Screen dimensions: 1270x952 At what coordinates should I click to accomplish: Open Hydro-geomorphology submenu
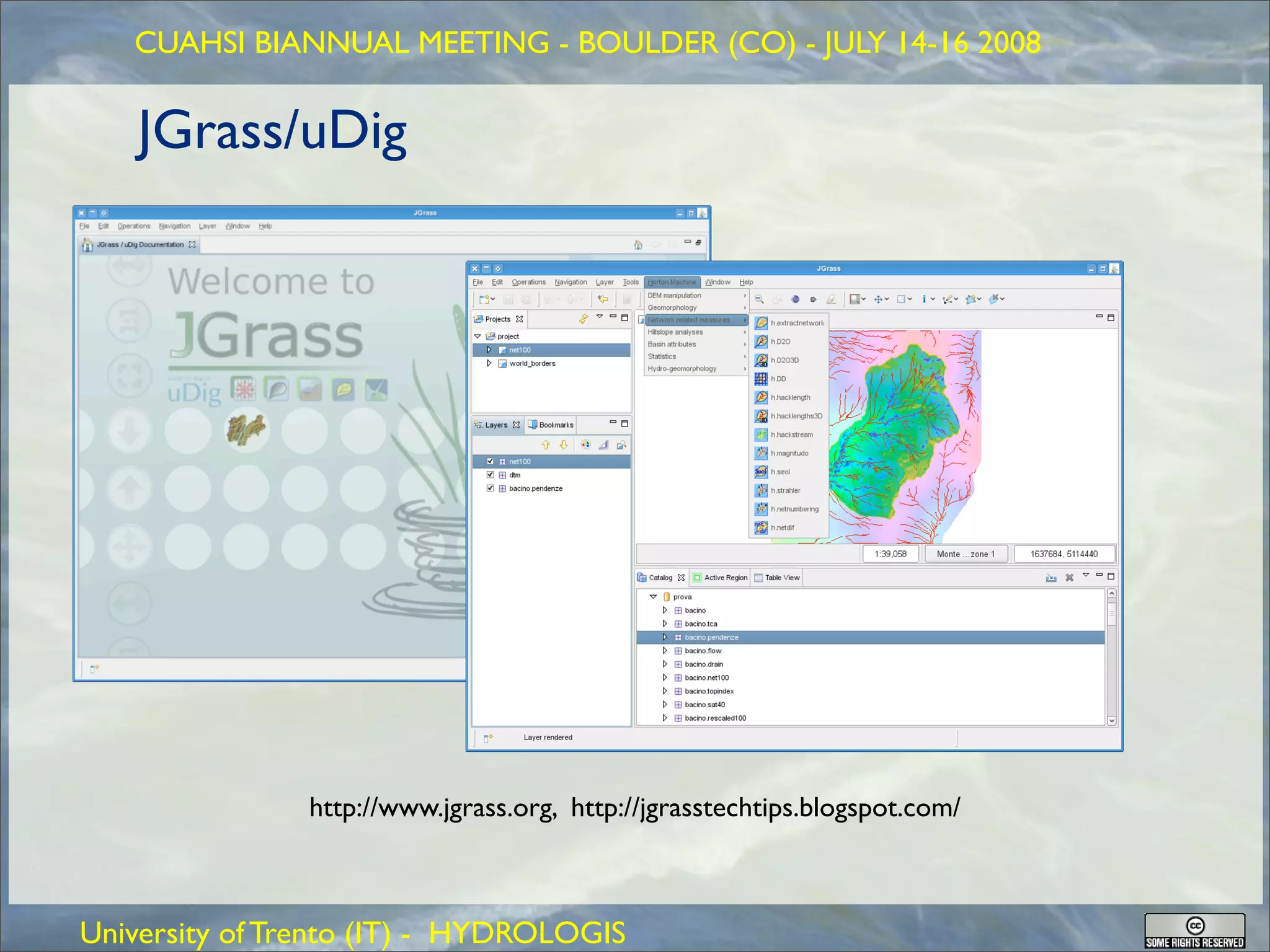[696, 369]
